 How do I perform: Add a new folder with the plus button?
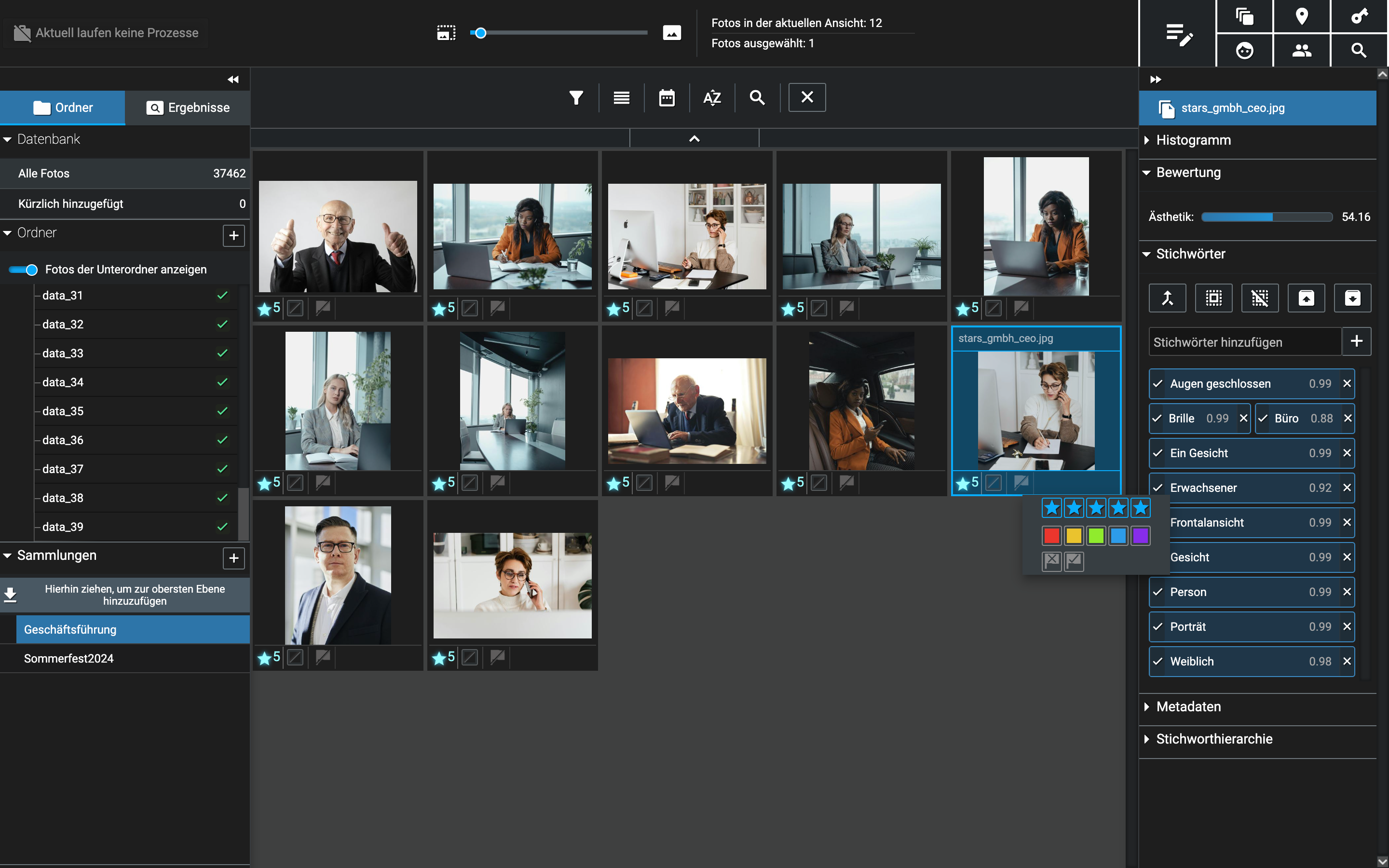(x=233, y=235)
